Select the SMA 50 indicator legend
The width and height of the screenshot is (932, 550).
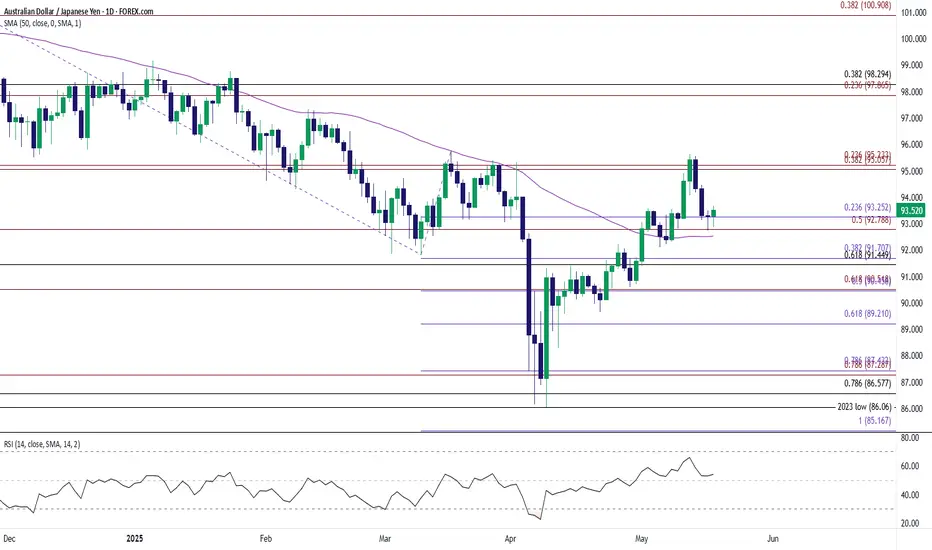coord(42,23)
